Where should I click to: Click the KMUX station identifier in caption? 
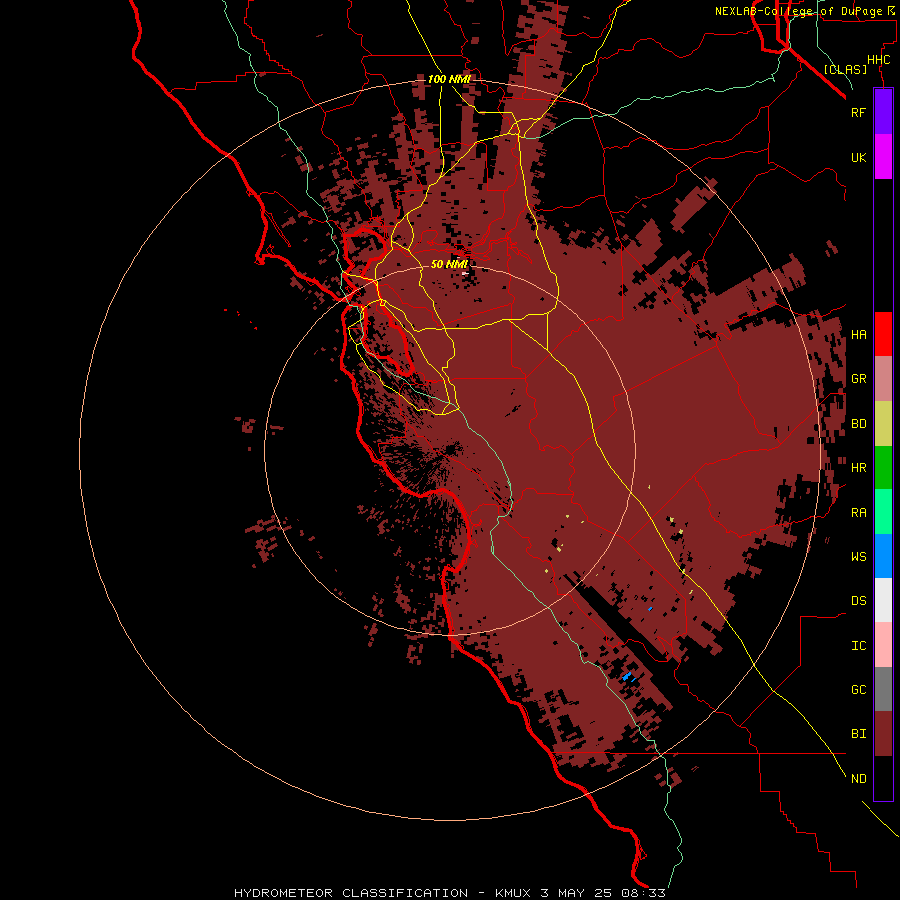click(514, 893)
